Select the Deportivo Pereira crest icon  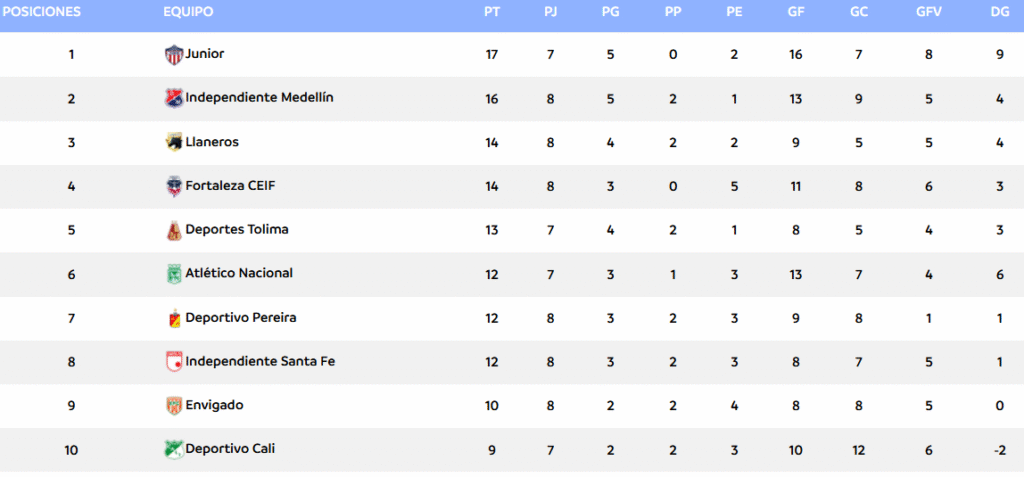point(174,318)
